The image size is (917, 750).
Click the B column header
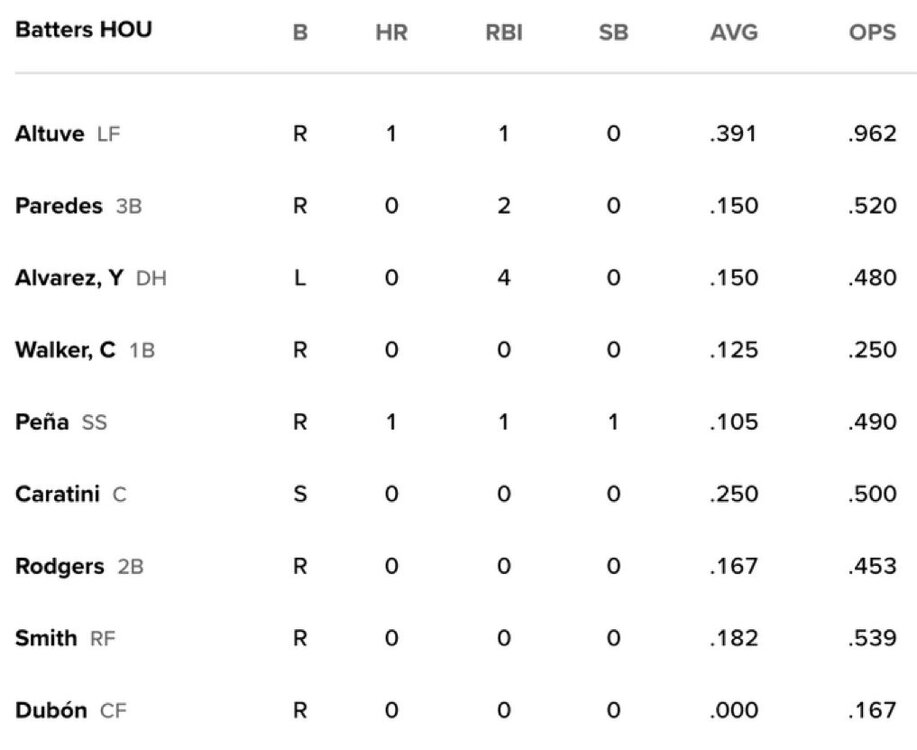tap(300, 32)
